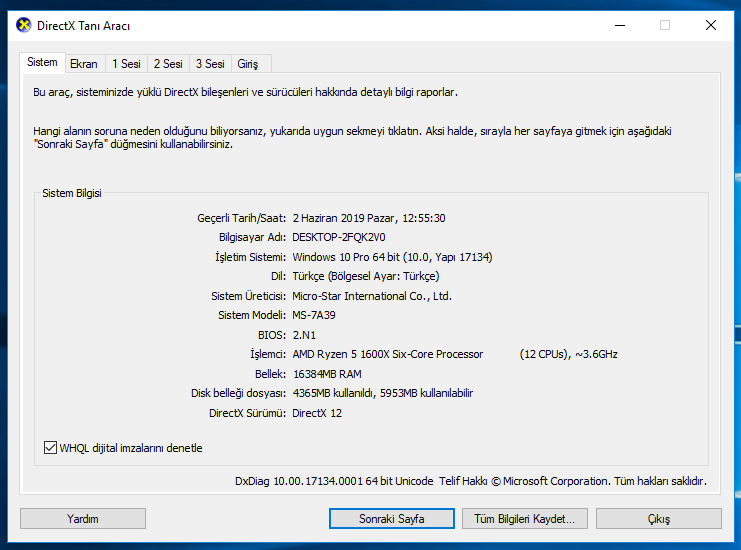The image size is (741, 550).
Task: Click the DirectX Tanı Aracı window title
Action: tap(83, 26)
